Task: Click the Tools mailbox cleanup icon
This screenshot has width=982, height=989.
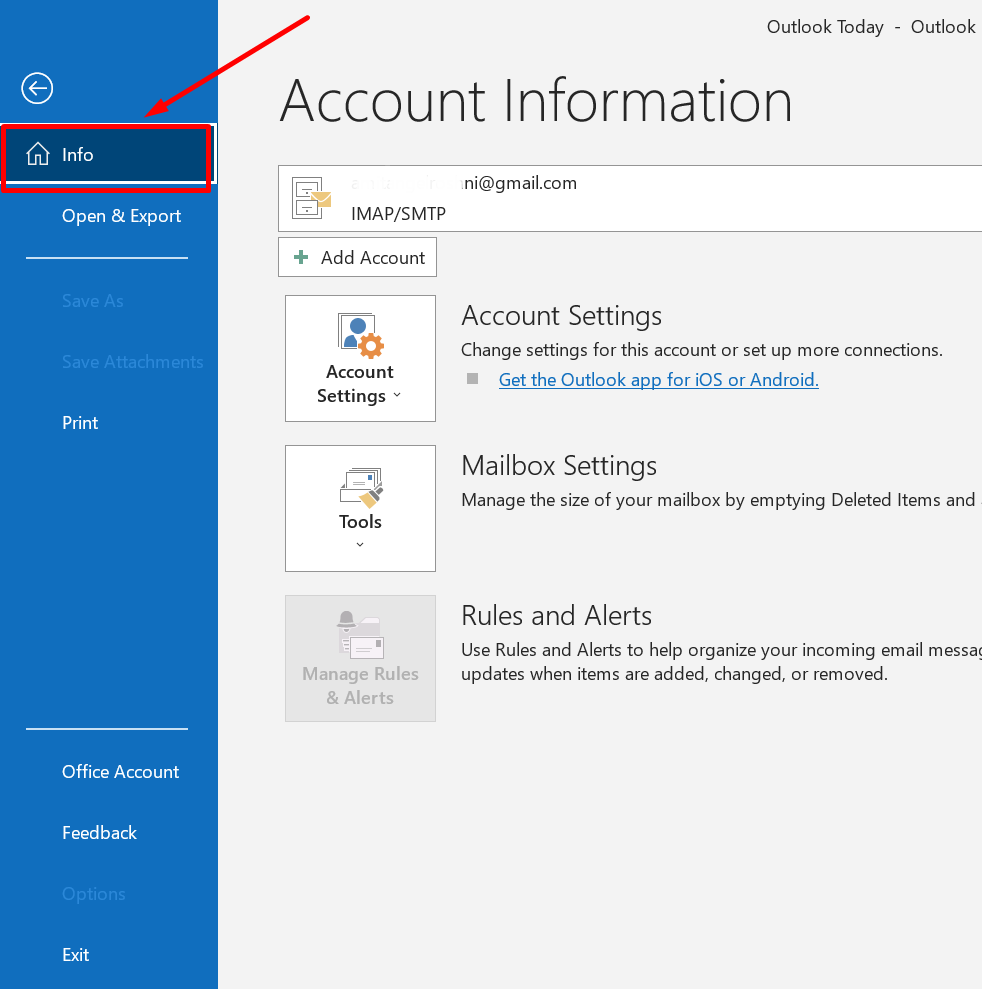Action: [x=361, y=487]
